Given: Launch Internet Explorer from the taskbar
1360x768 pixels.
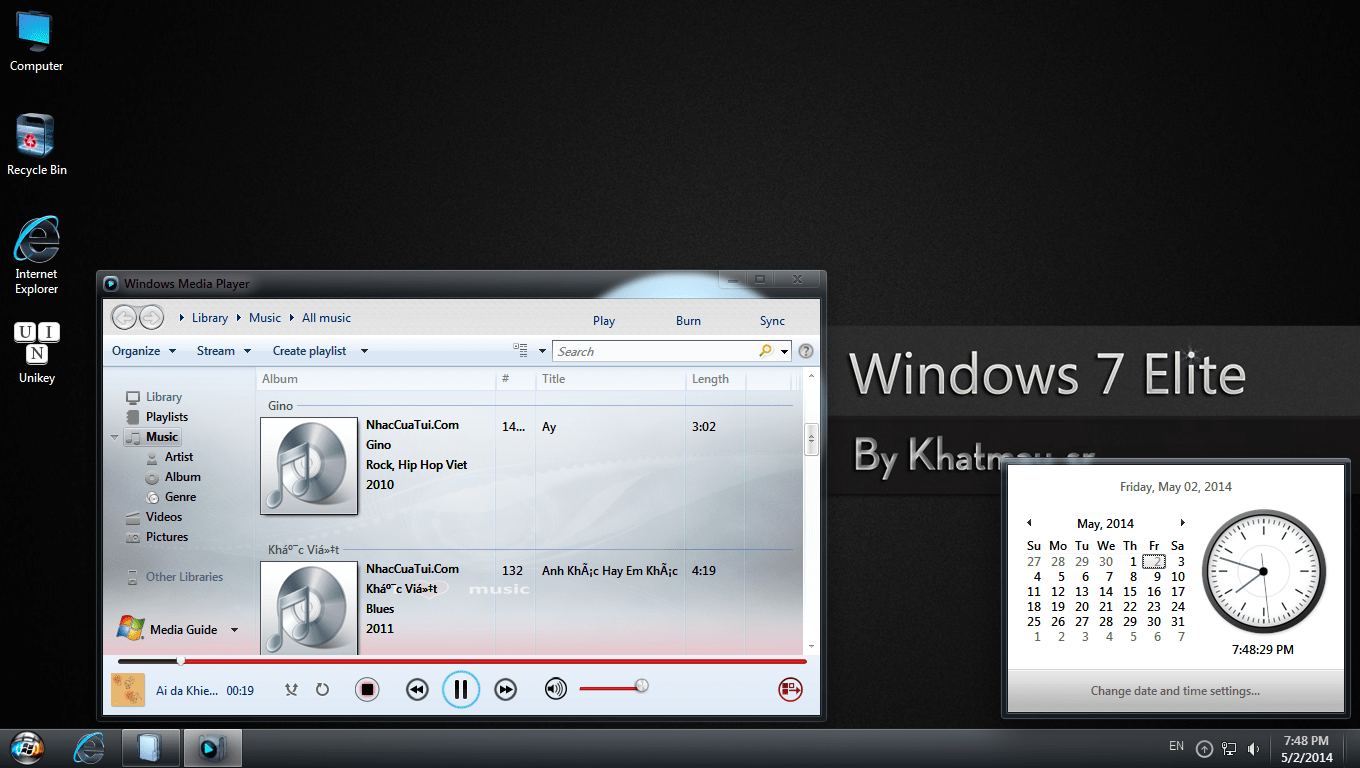Looking at the screenshot, I should (91, 748).
